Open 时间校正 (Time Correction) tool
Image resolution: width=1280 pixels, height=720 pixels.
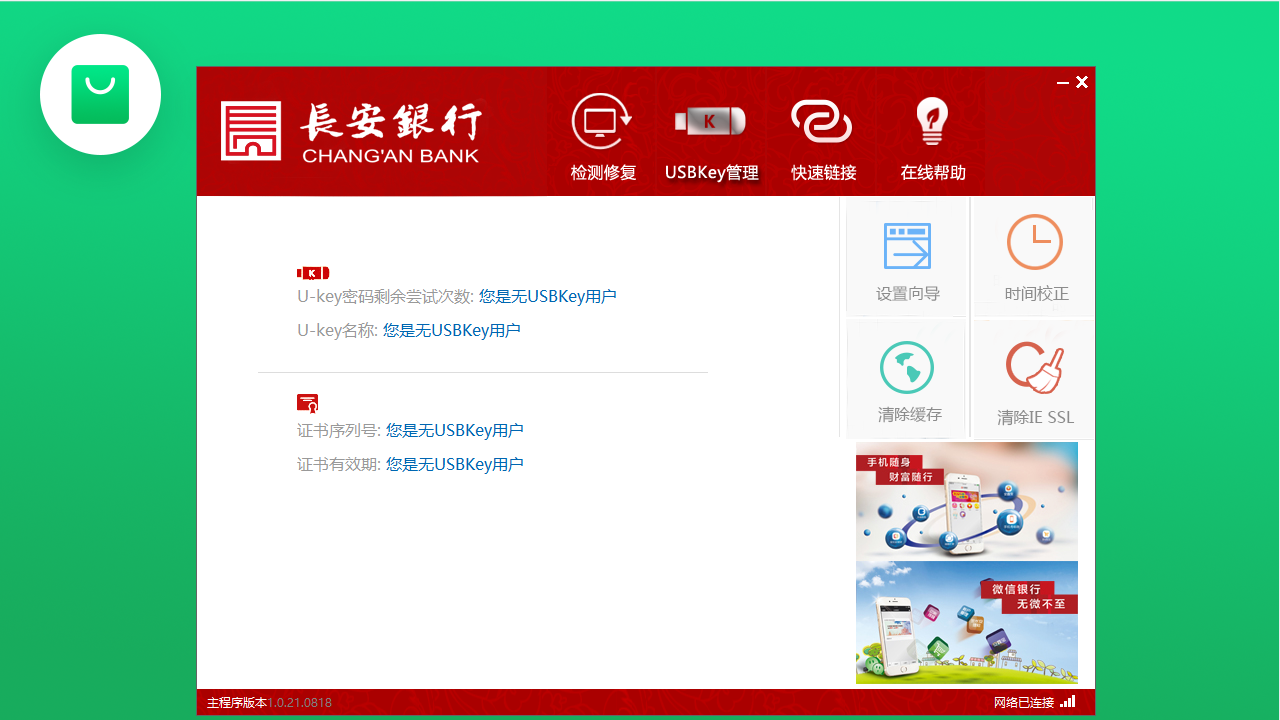(1033, 258)
